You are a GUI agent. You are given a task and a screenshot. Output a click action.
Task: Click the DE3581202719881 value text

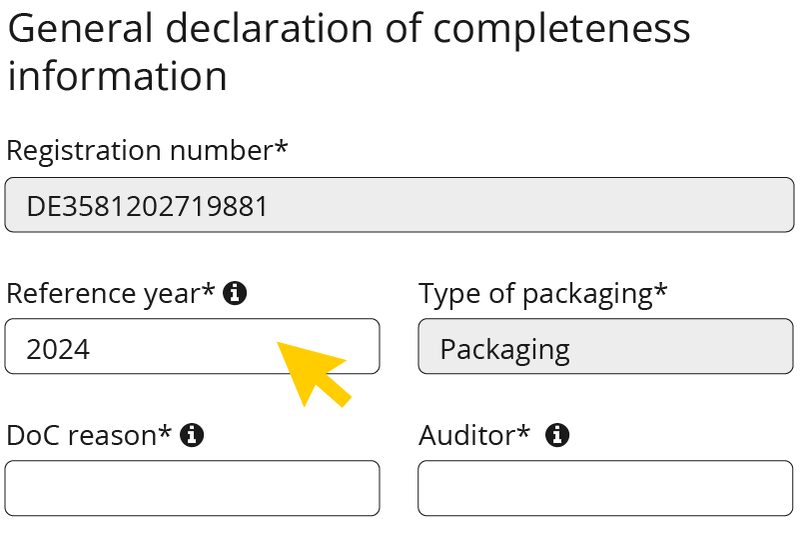147,207
